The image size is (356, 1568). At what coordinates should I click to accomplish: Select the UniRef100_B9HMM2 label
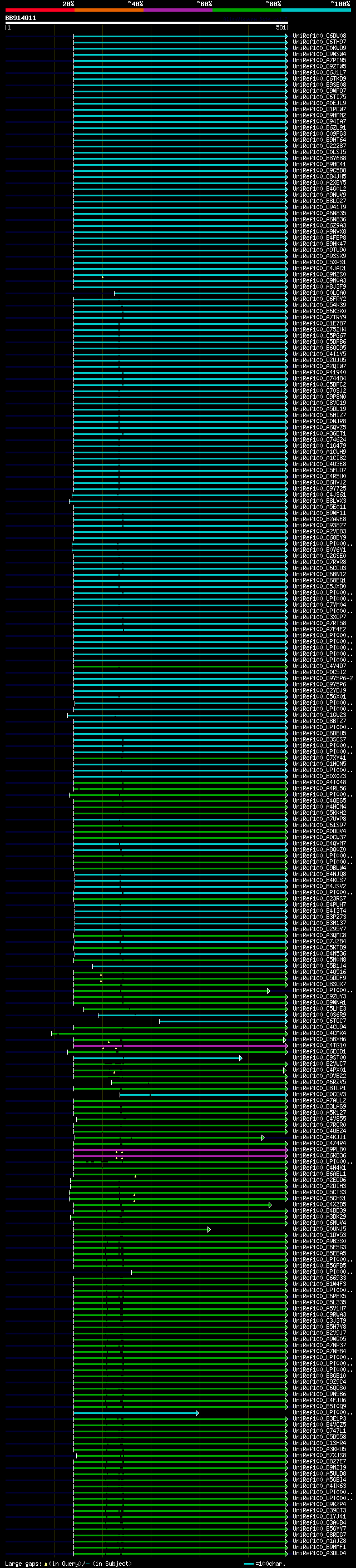click(x=319, y=116)
